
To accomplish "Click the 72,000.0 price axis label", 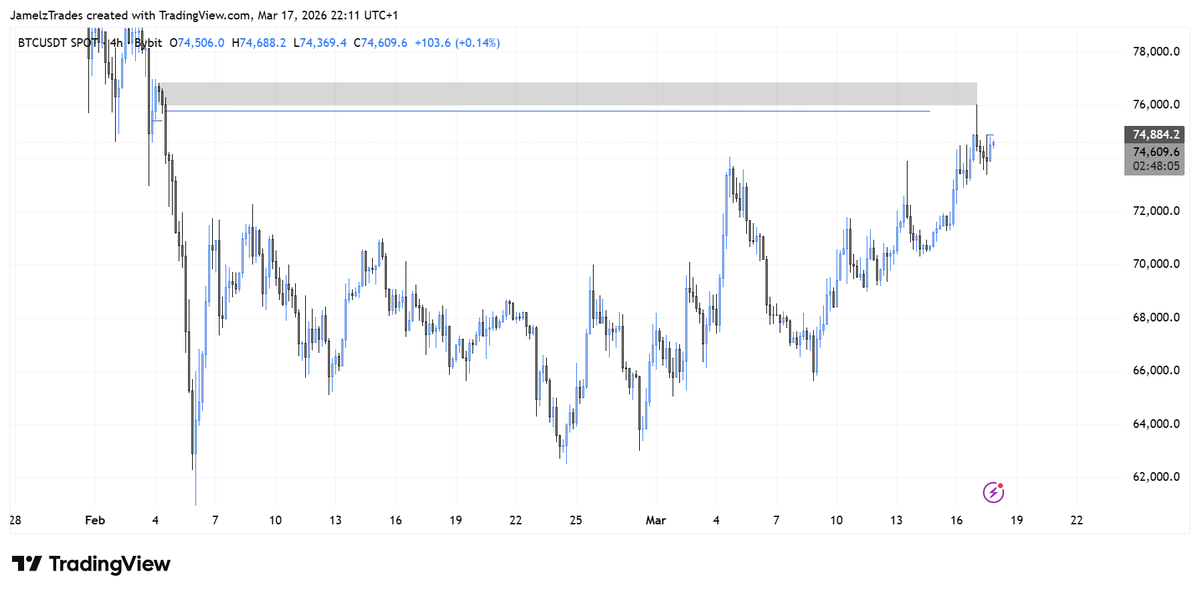I will point(1154,211).
